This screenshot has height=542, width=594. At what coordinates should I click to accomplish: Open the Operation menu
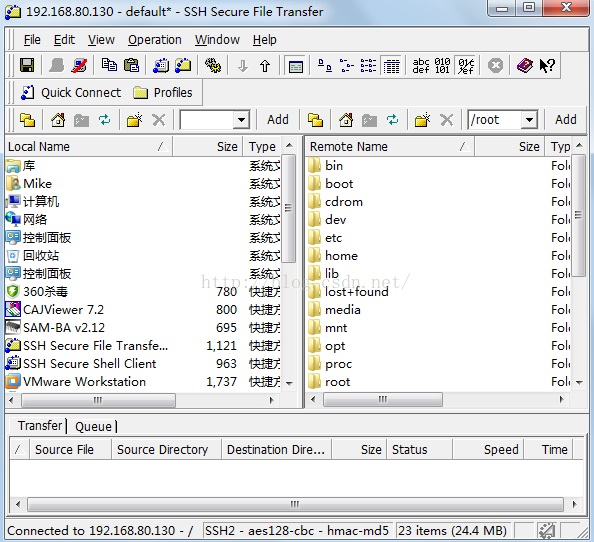coord(155,40)
